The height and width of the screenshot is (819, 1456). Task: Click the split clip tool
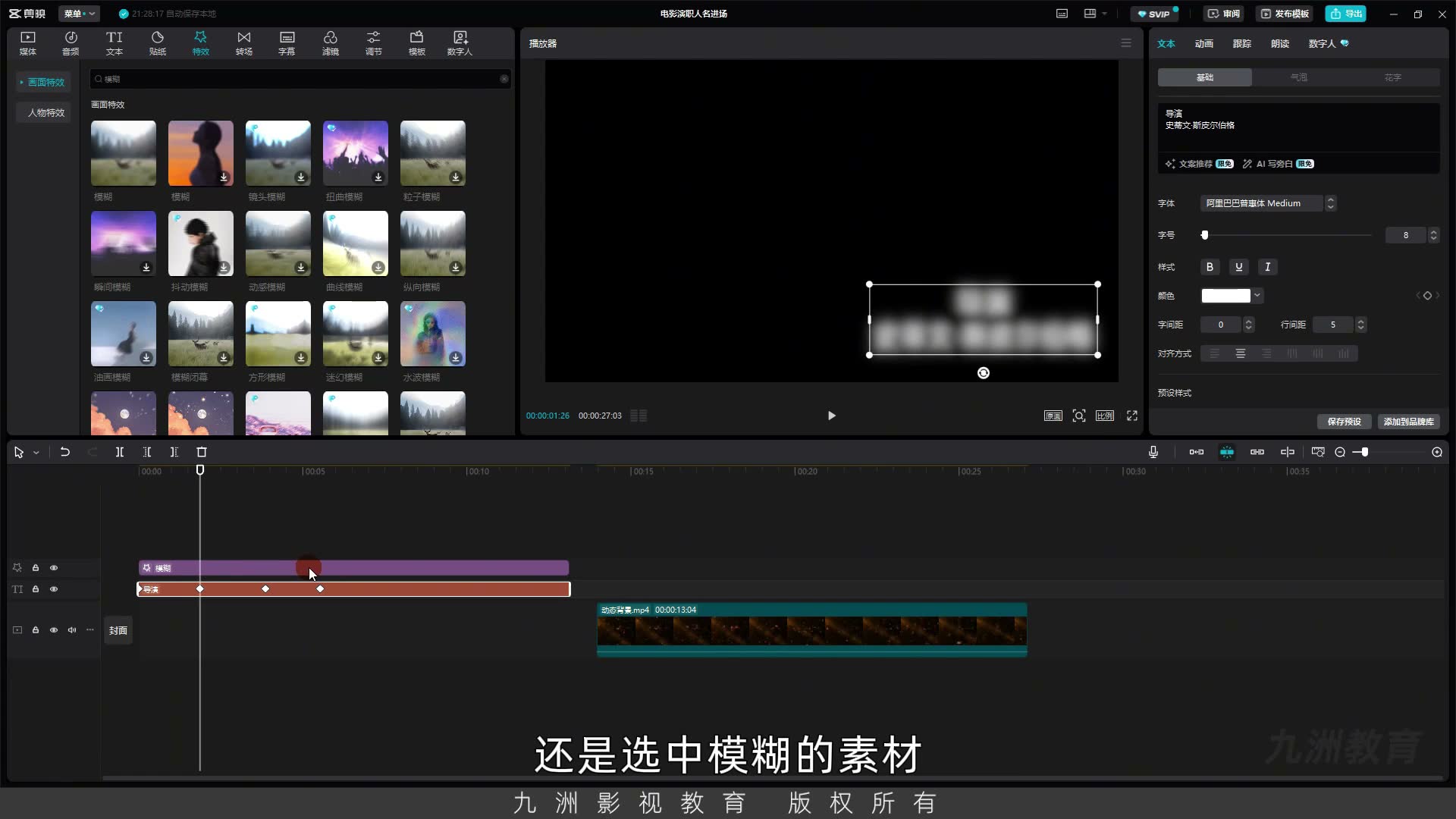coord(120,452)
